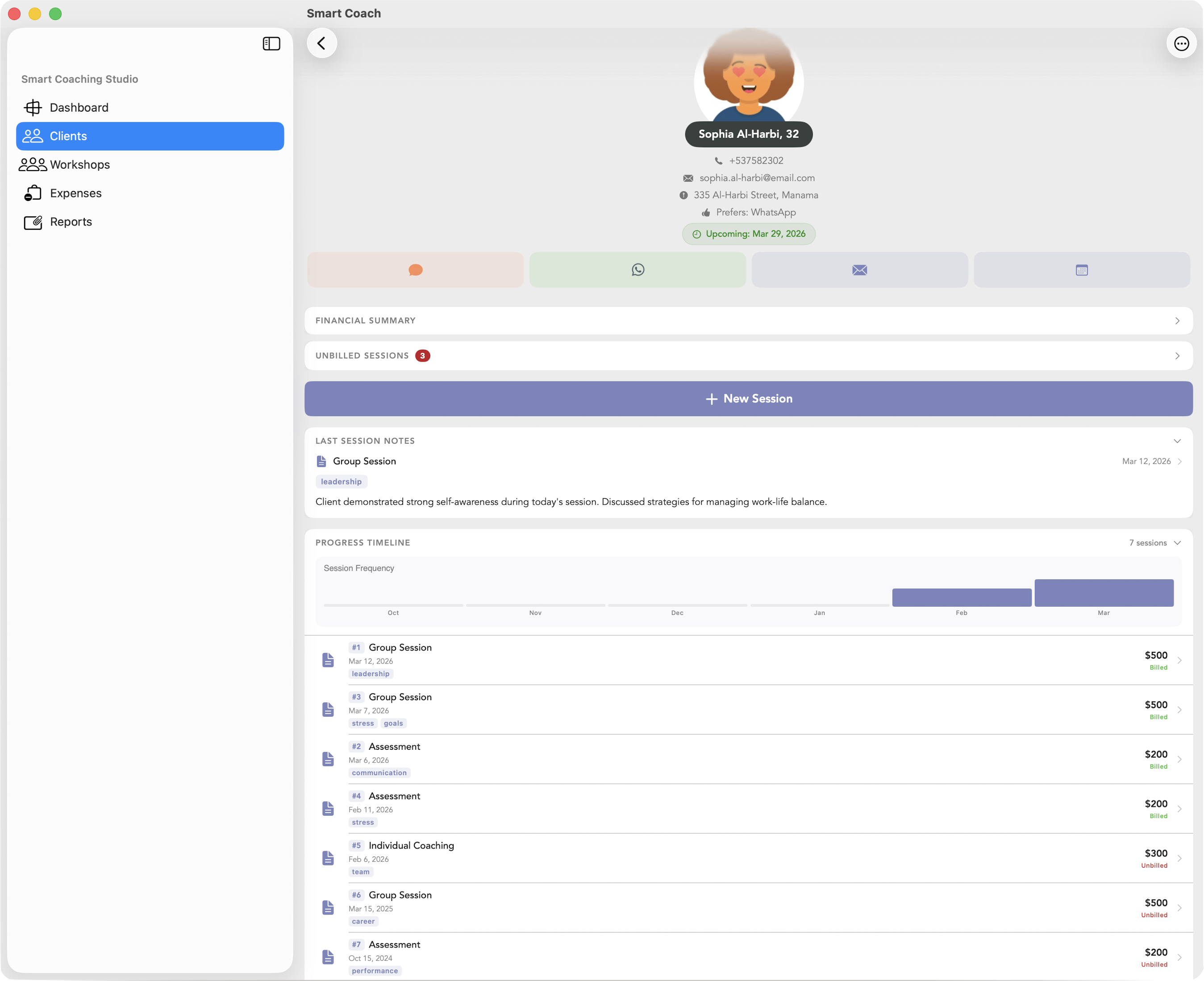
Task: Click the address 335 Al-Harbi Street, Manama
Action: 755,195
